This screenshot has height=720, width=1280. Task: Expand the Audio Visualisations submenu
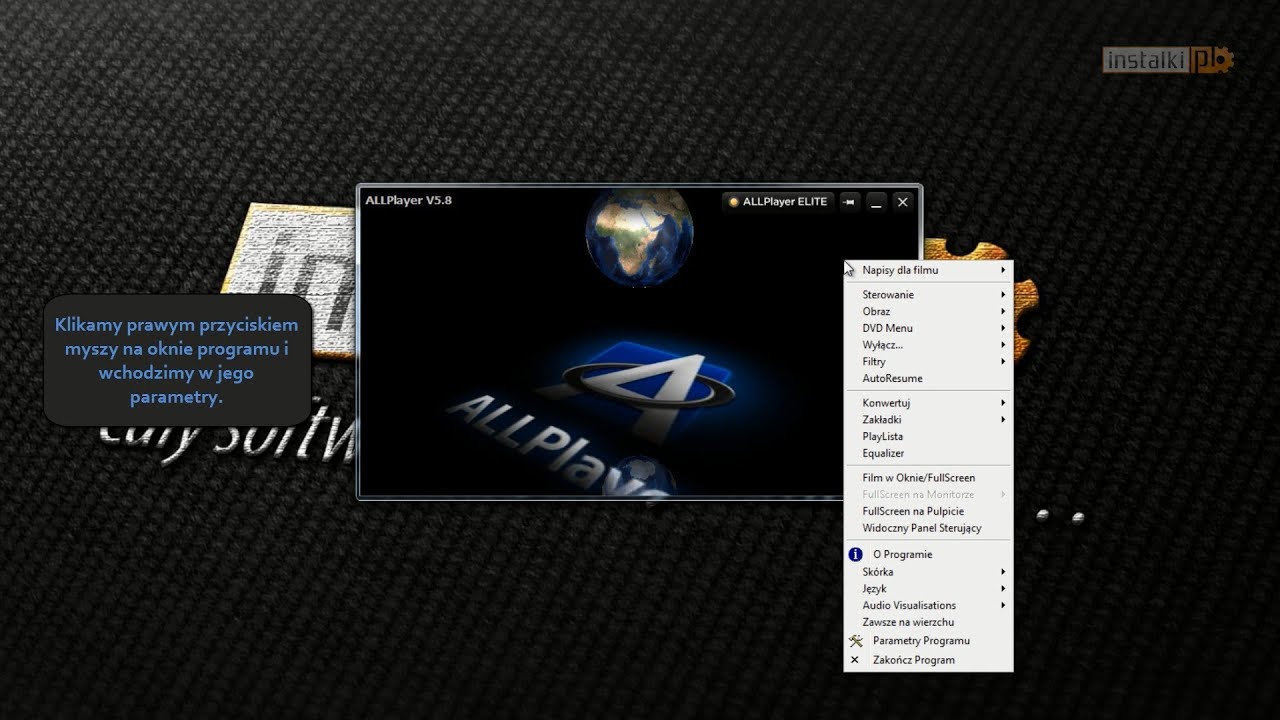pyautogui.click(x=928, y=605)
